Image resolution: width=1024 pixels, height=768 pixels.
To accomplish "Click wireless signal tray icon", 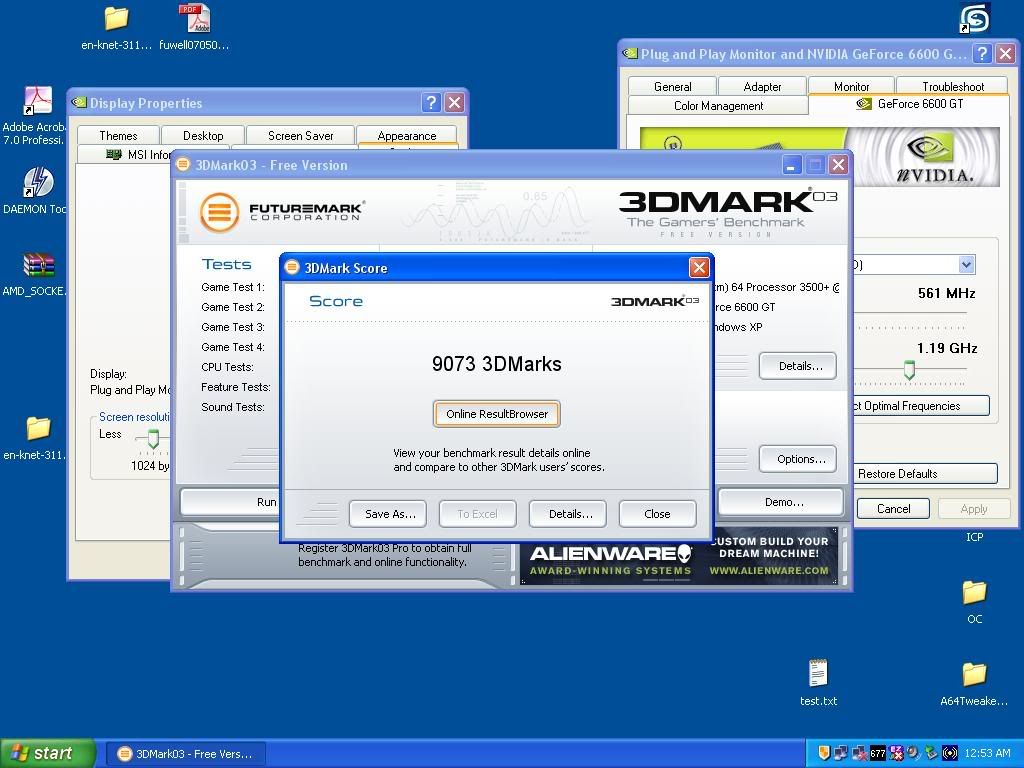I will click(x=949, y=753).
